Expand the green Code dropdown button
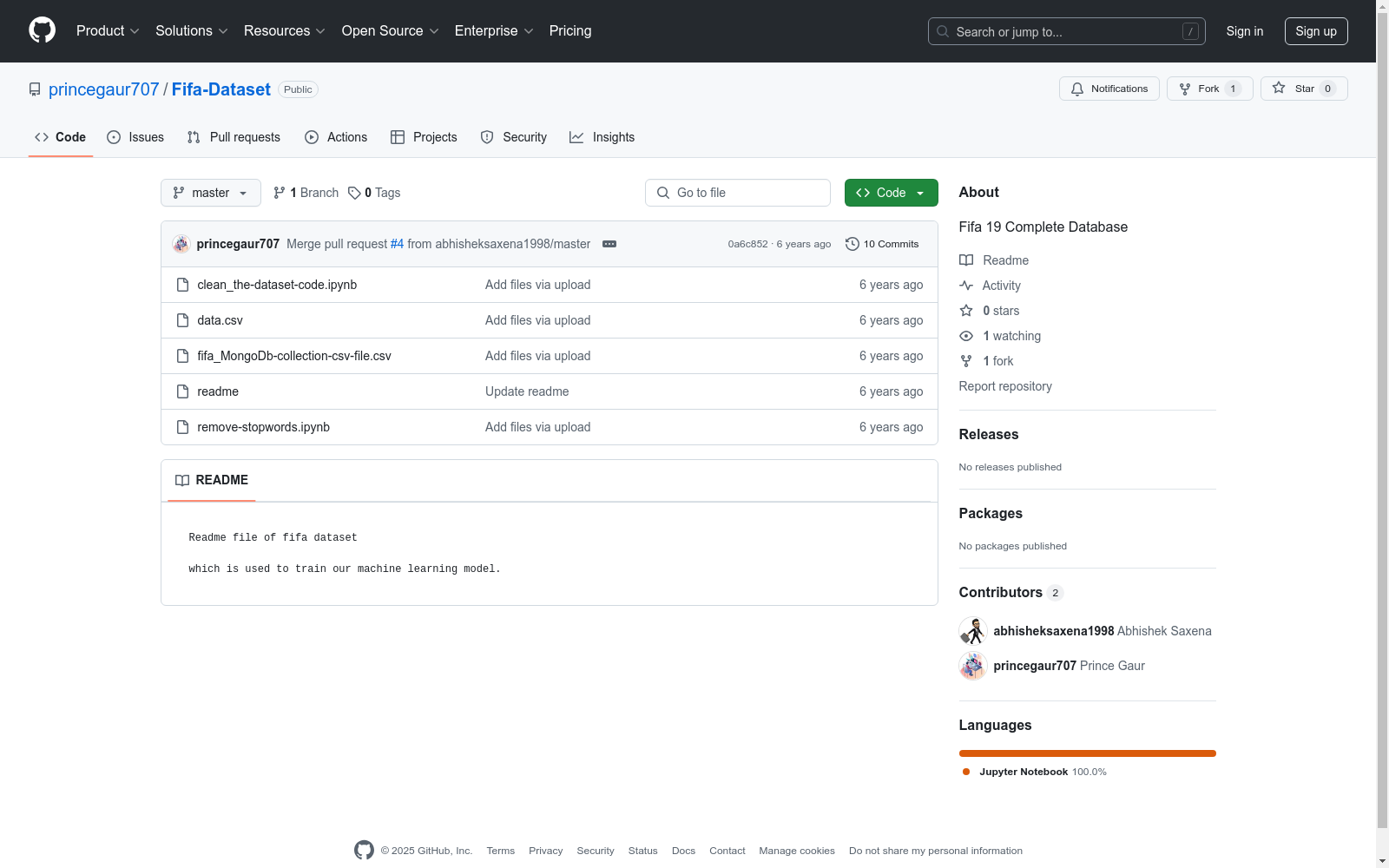Image resolution: width=1389 pixels, height=868 pixels. coord(891,193)
